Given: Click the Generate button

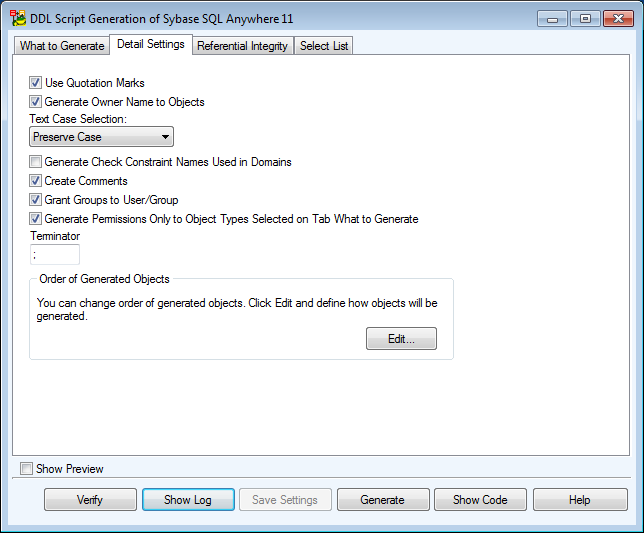Looking at the screenshot, I should (383, 500).
